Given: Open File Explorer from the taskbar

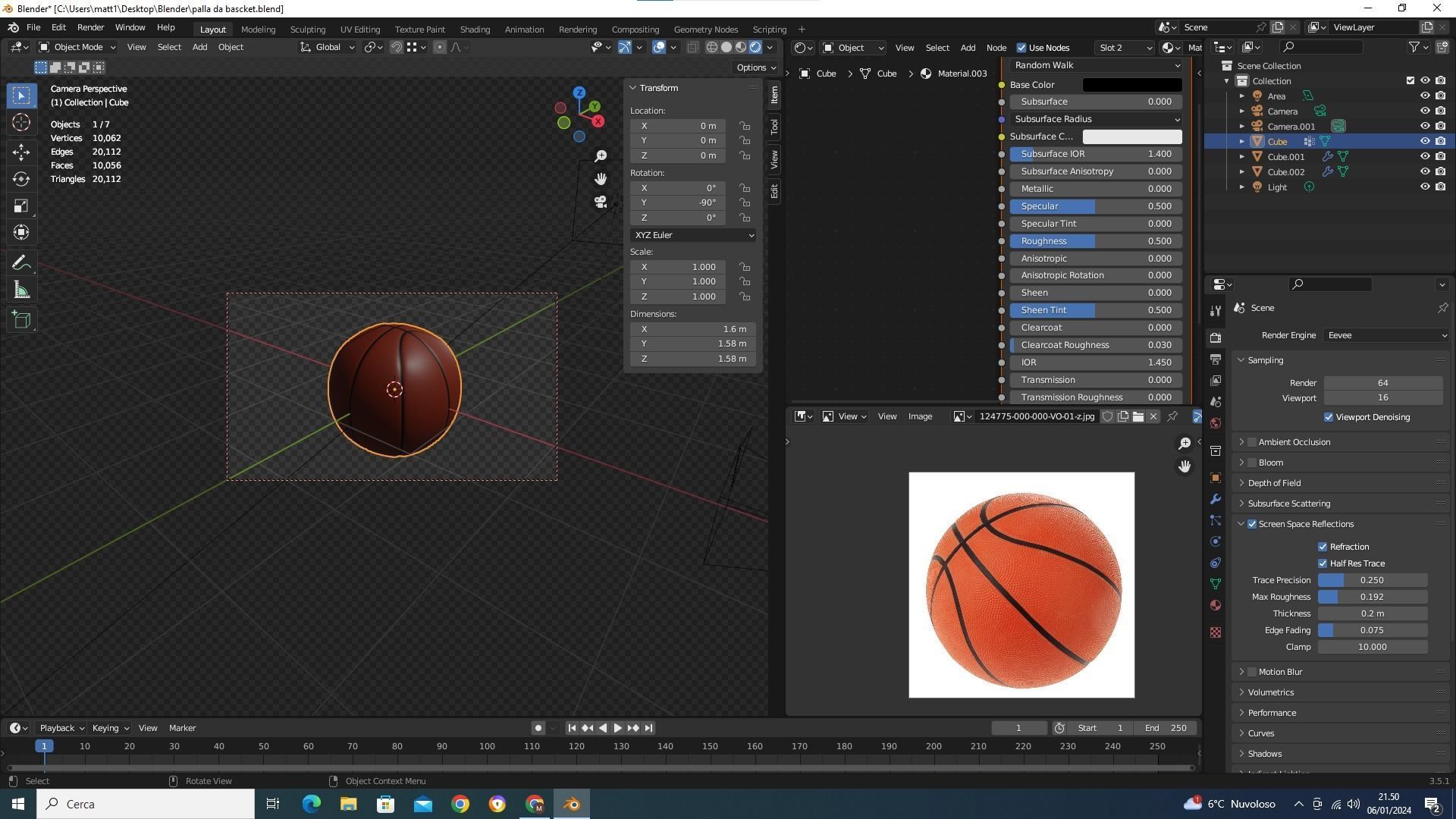Looking at the screenshot, I should click(x=348, y=804).
